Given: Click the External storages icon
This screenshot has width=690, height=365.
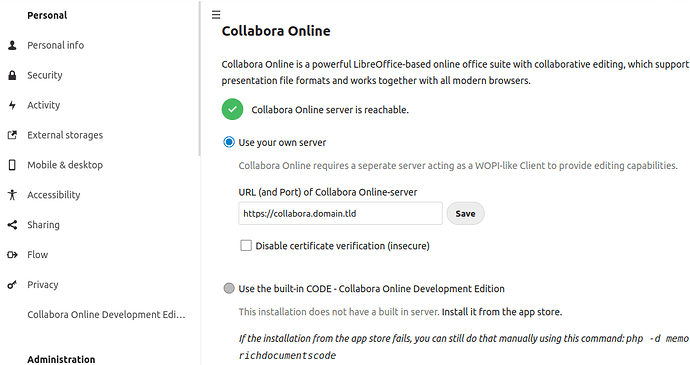Looking at the screenshot, I should [12, 135].
